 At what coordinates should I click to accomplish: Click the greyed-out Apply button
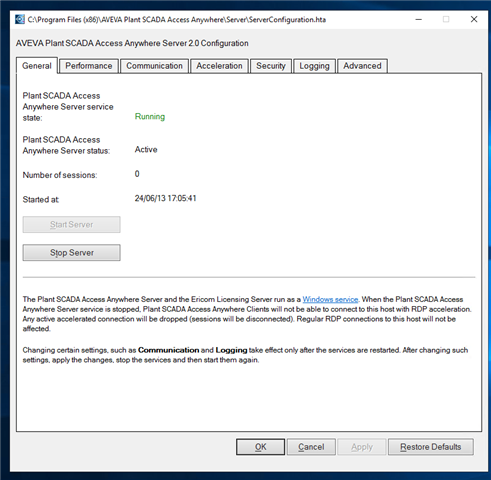(x=362, y=447)
